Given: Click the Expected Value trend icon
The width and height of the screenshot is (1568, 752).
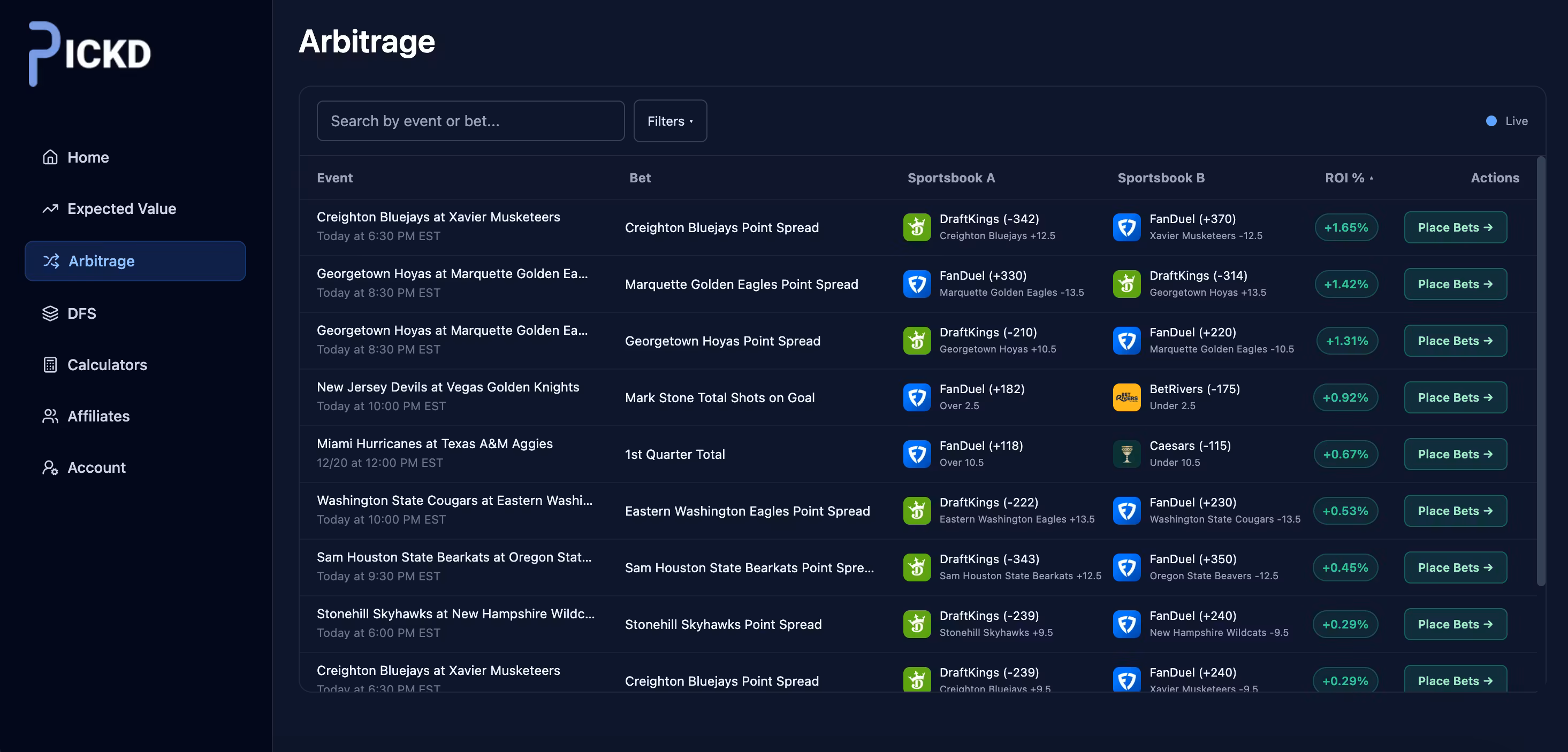Looking at the screenshot, I should (50, 209).
